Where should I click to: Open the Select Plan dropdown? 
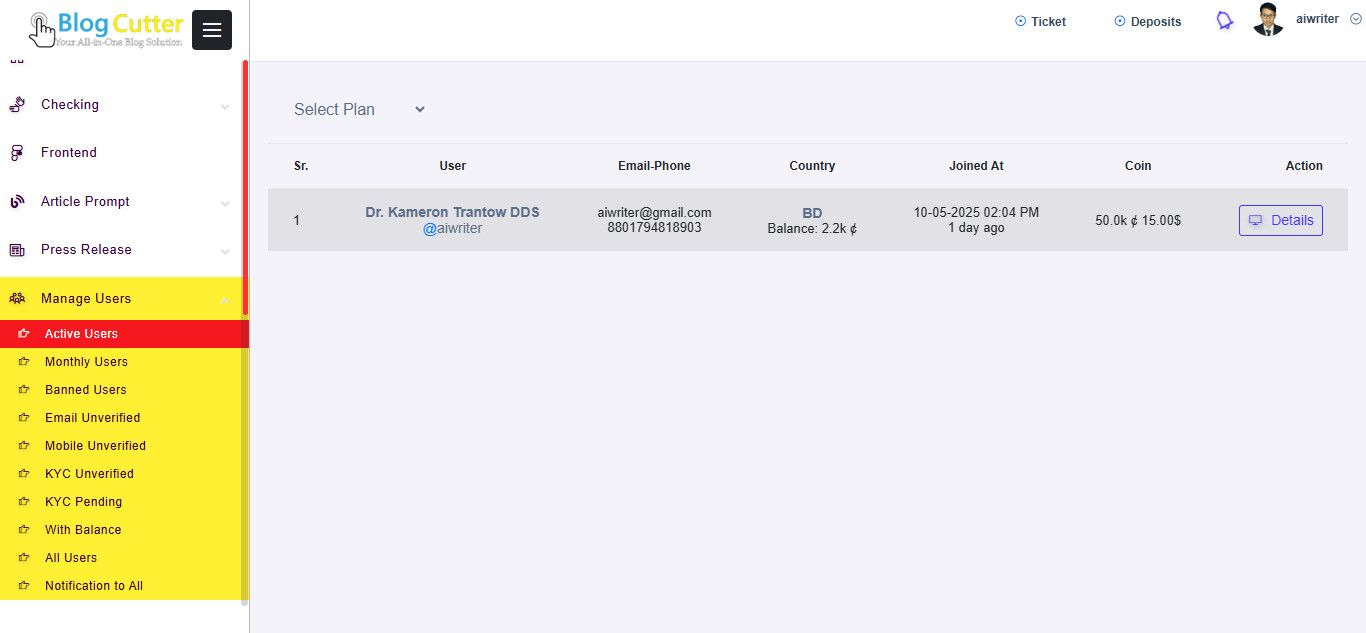359,109
